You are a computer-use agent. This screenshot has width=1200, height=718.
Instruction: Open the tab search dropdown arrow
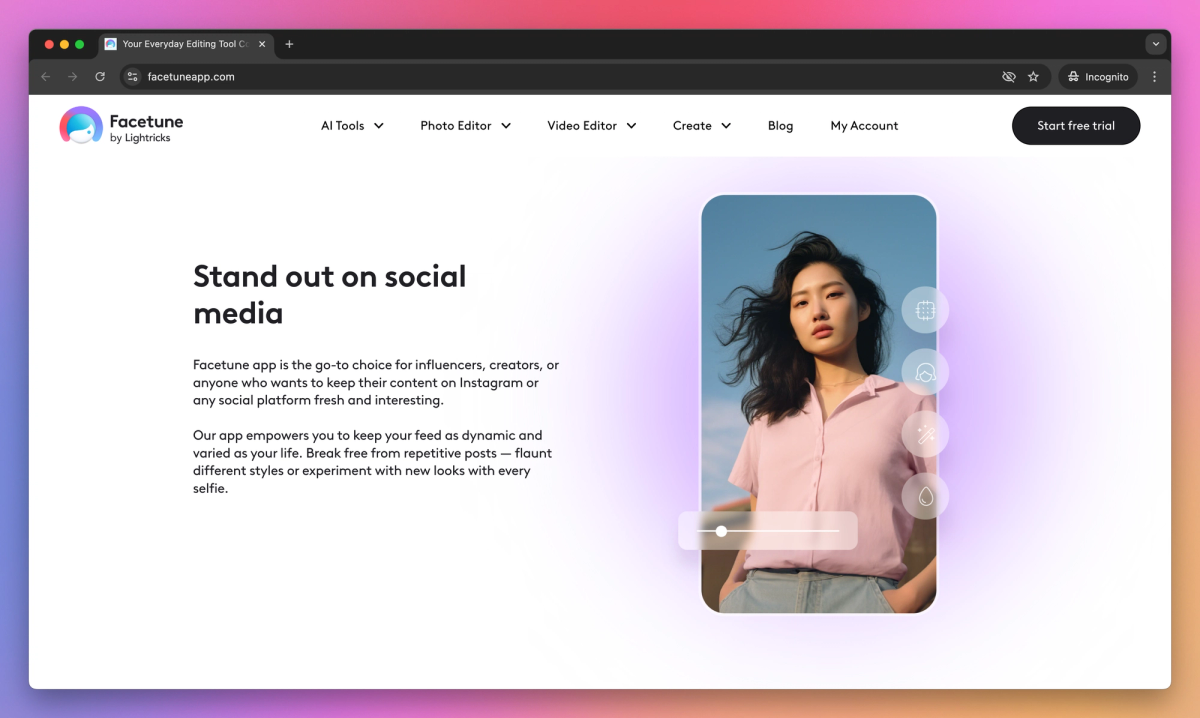[x=1156, y=44]
